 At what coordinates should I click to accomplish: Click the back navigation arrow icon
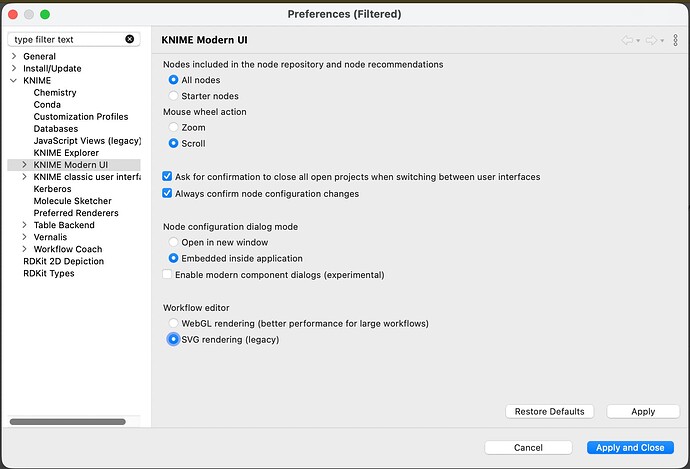[627, 40]
